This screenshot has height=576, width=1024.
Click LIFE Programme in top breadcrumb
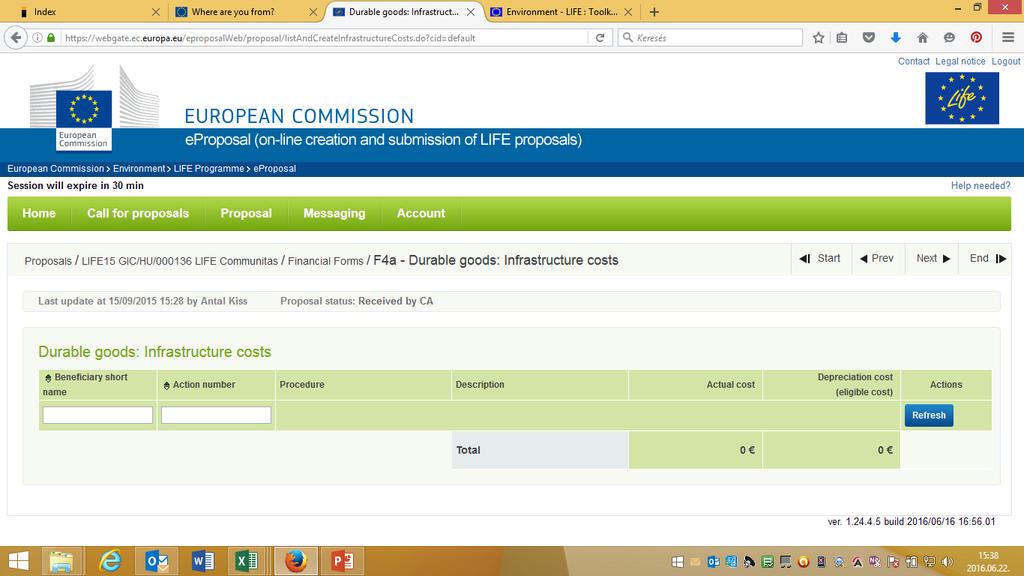[x=209, y=168]
